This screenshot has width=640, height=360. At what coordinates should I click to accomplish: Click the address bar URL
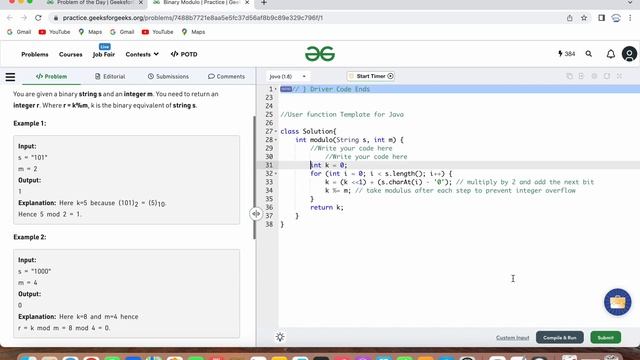point(193,18)
